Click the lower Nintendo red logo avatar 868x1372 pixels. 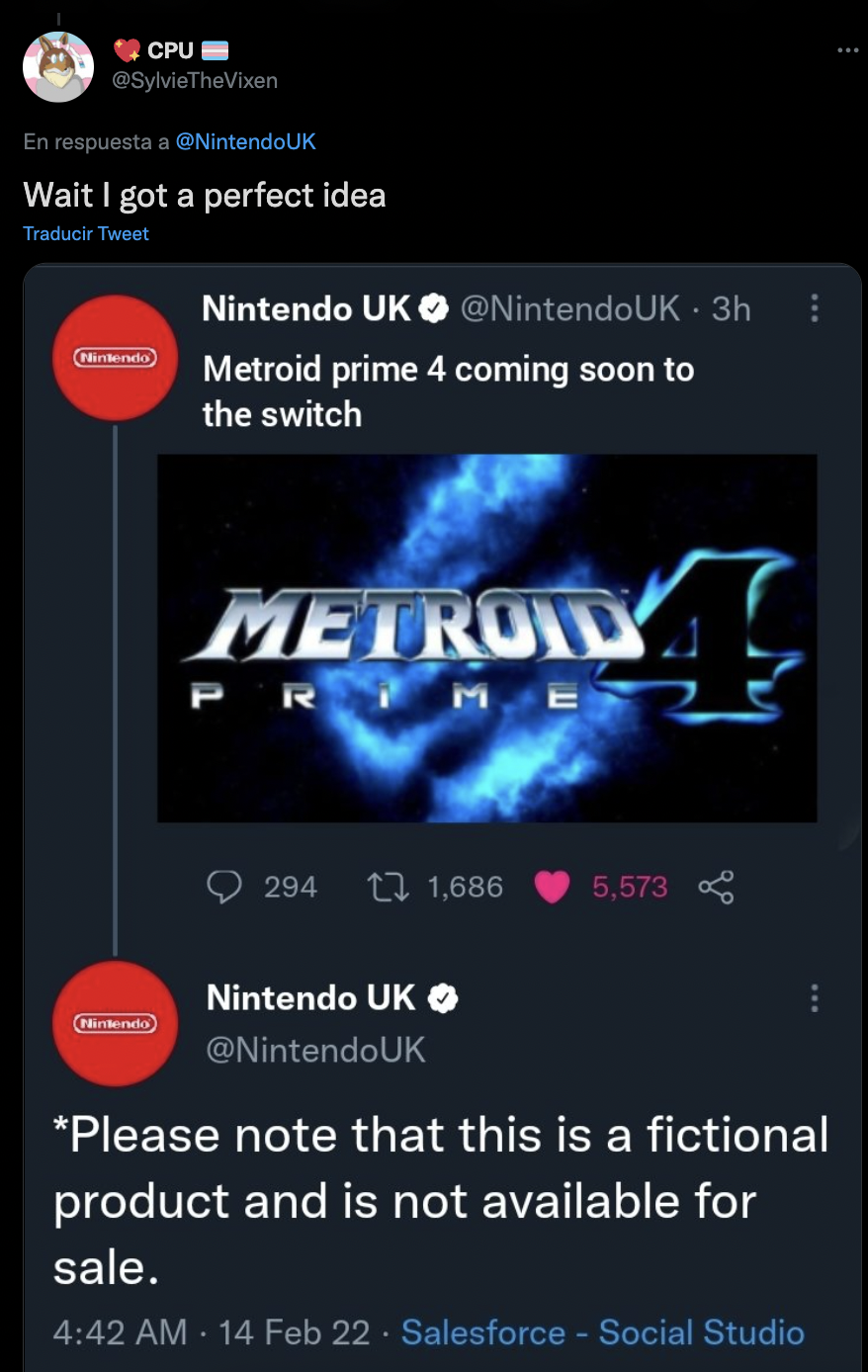click(x=115, y=1023)
